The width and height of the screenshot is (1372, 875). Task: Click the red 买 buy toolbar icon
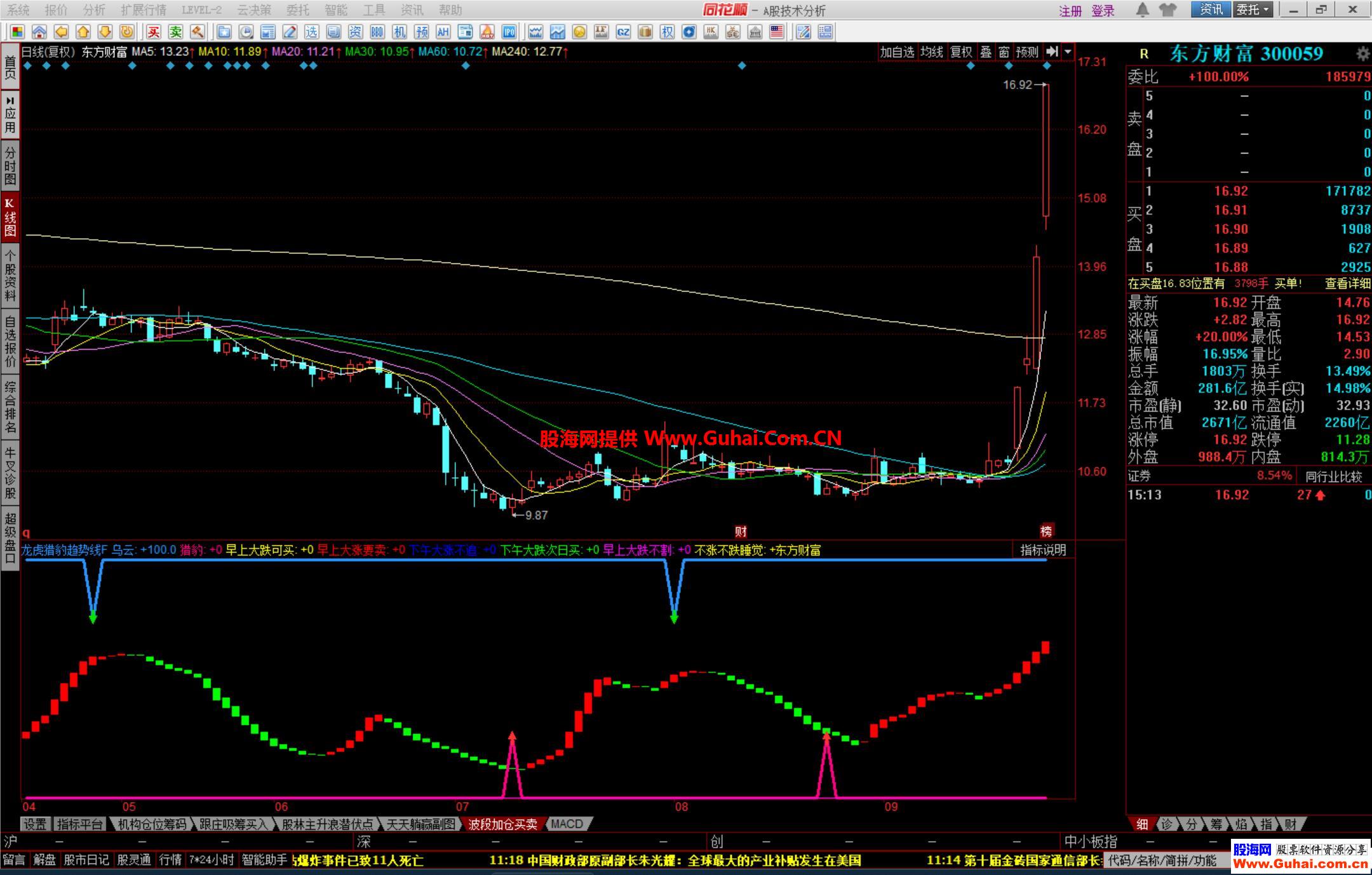pos(153,32)
